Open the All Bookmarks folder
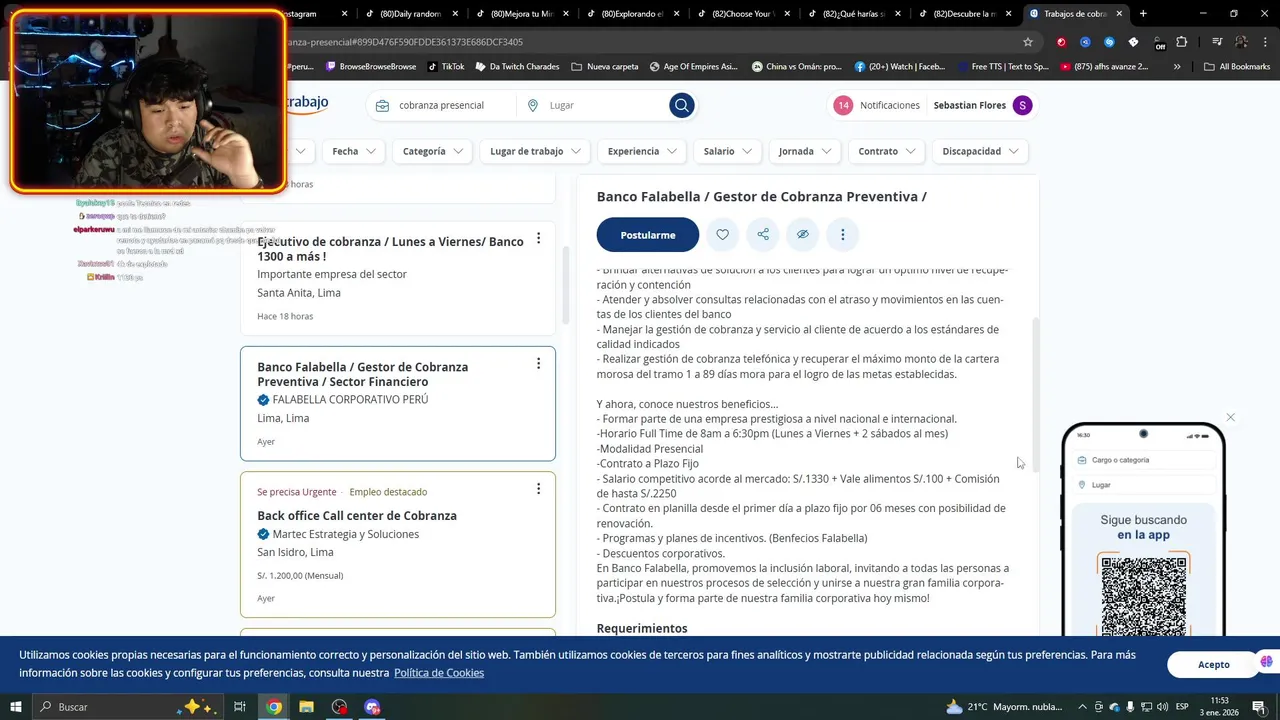 point(1237,67)
